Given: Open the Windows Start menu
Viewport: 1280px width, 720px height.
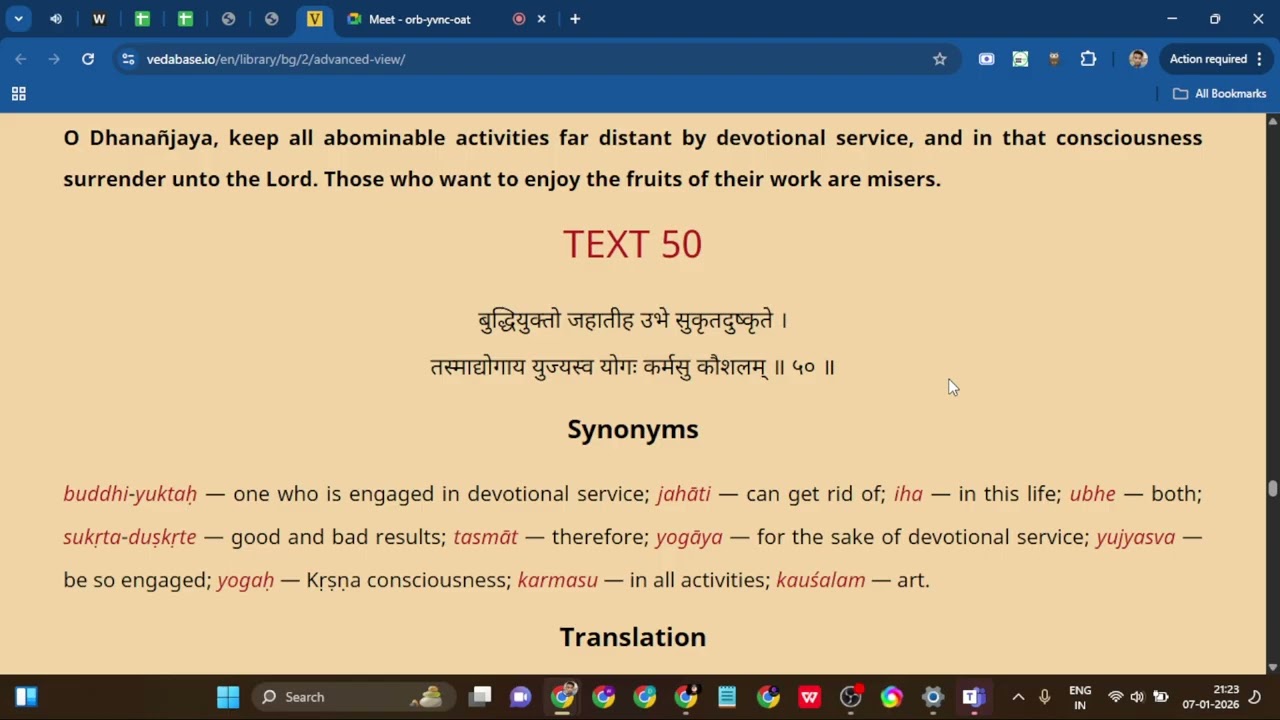Looking at the screenshot, I should point(228,697).
